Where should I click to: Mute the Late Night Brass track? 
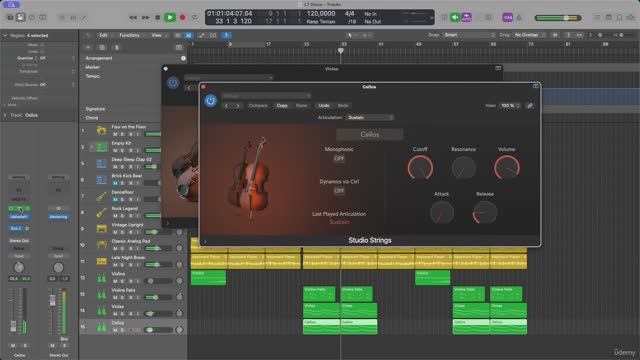click(x=115, y=265)
